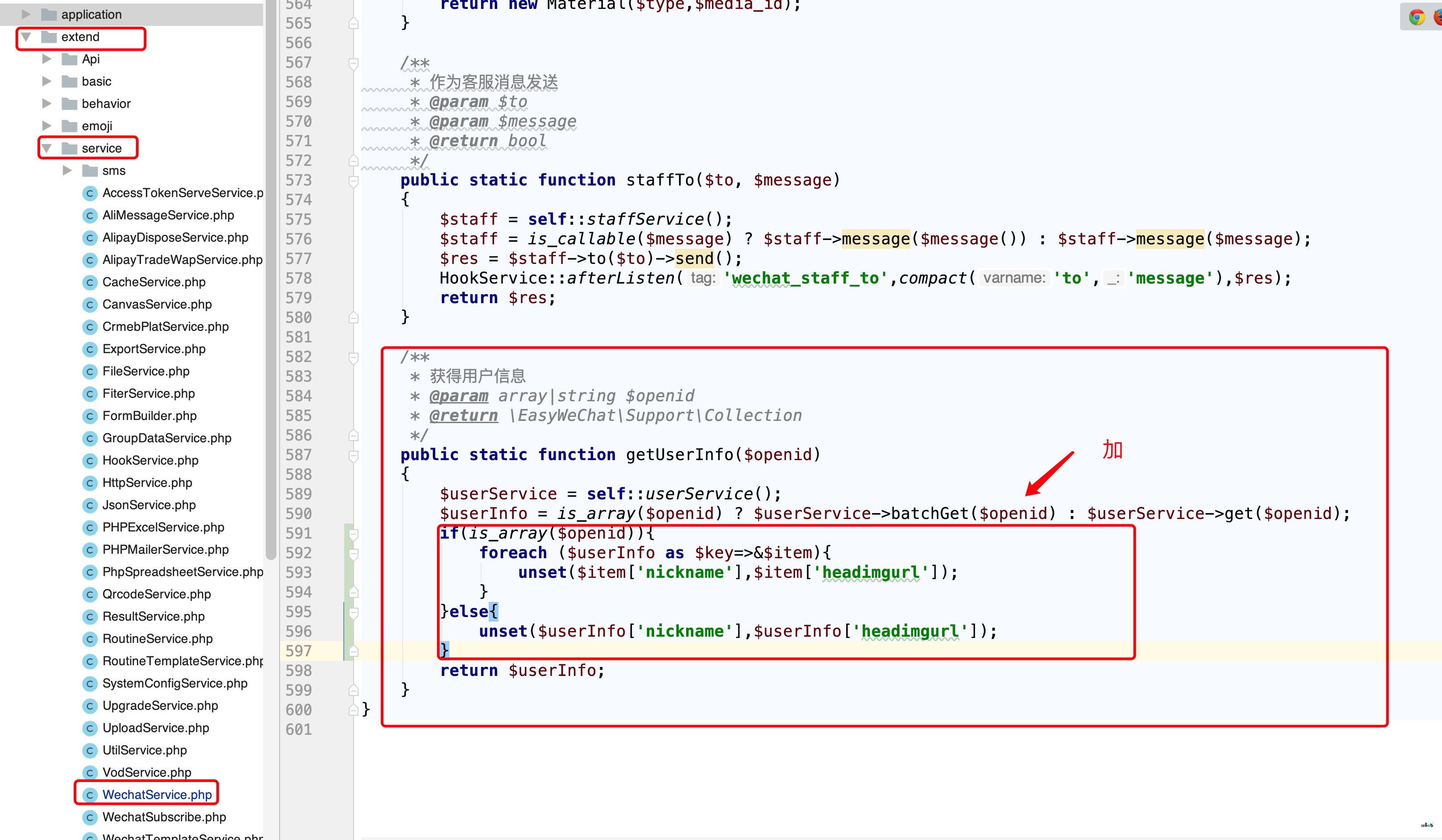The width and height of the screenshot is (1442, 840).
Task: Click FormBuilder.php class icon
Action: click(x=90, y=416)
